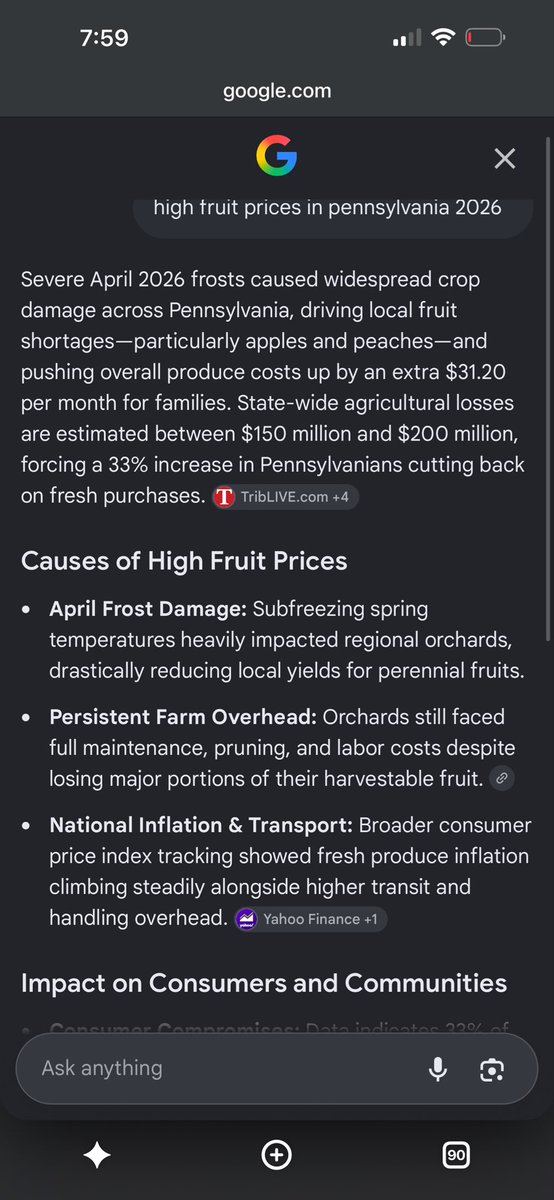Open link icon after Persistent Farm Overhead
The width and height of the screenshot is (554, 1200).
pyautogui.click(x=503, y=778)
